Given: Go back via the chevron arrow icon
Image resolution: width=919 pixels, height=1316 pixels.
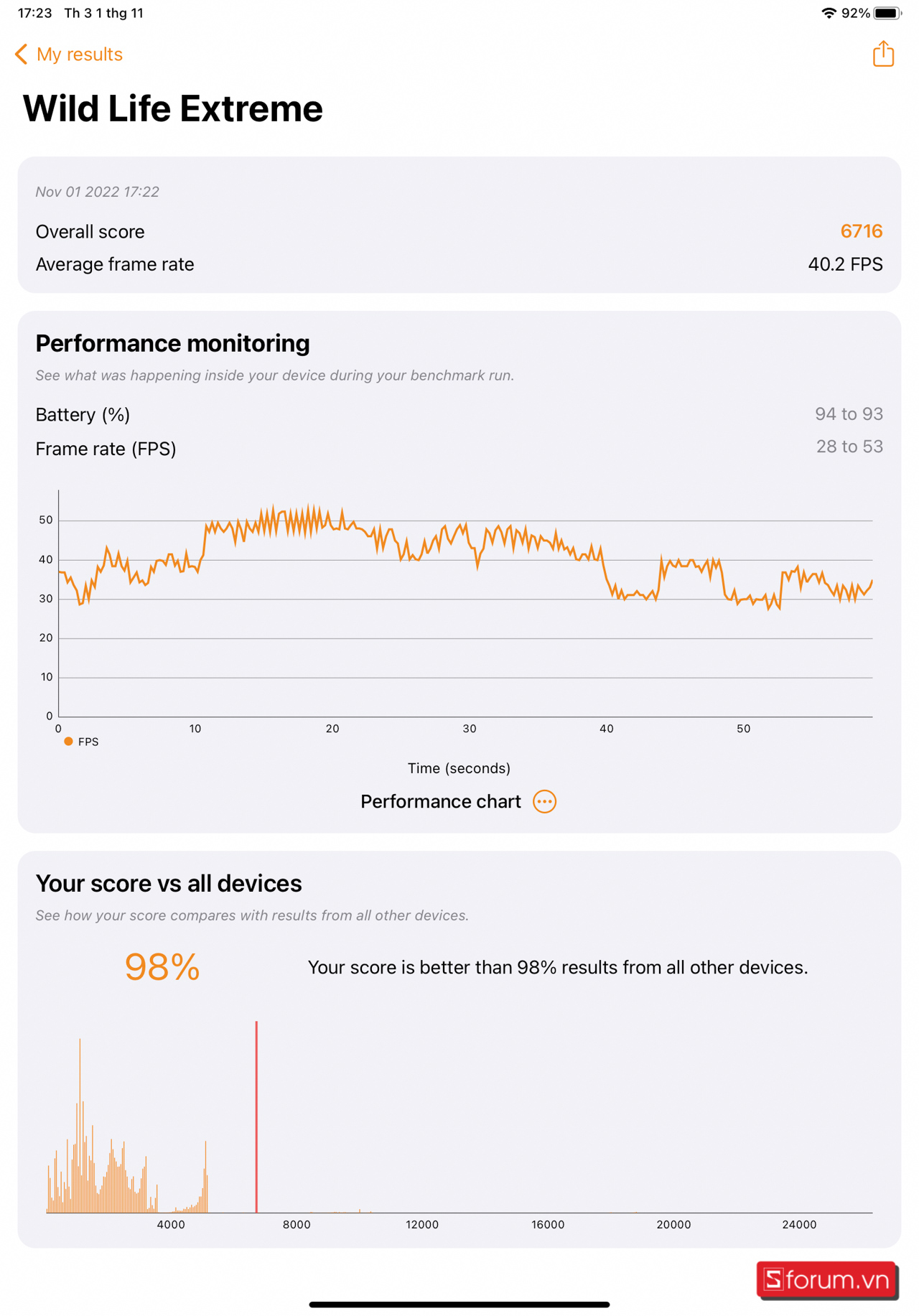Looking at the screenshot, I should coord(21,55).
